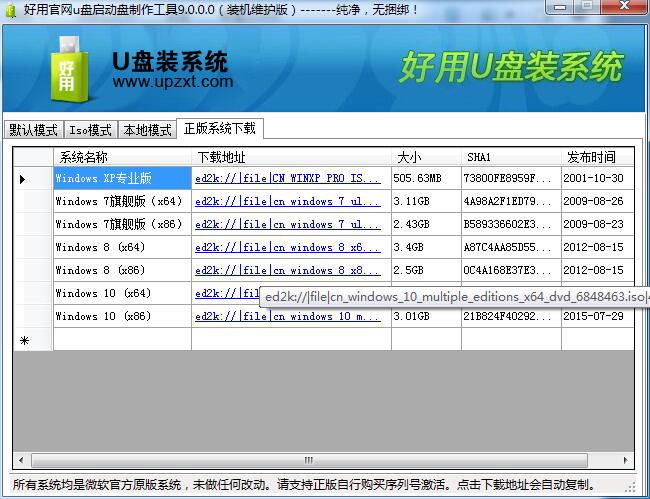This screenshot has height=499, width=650.
Task: Click the 2009-08-23 release date cell
Action: 598,224
